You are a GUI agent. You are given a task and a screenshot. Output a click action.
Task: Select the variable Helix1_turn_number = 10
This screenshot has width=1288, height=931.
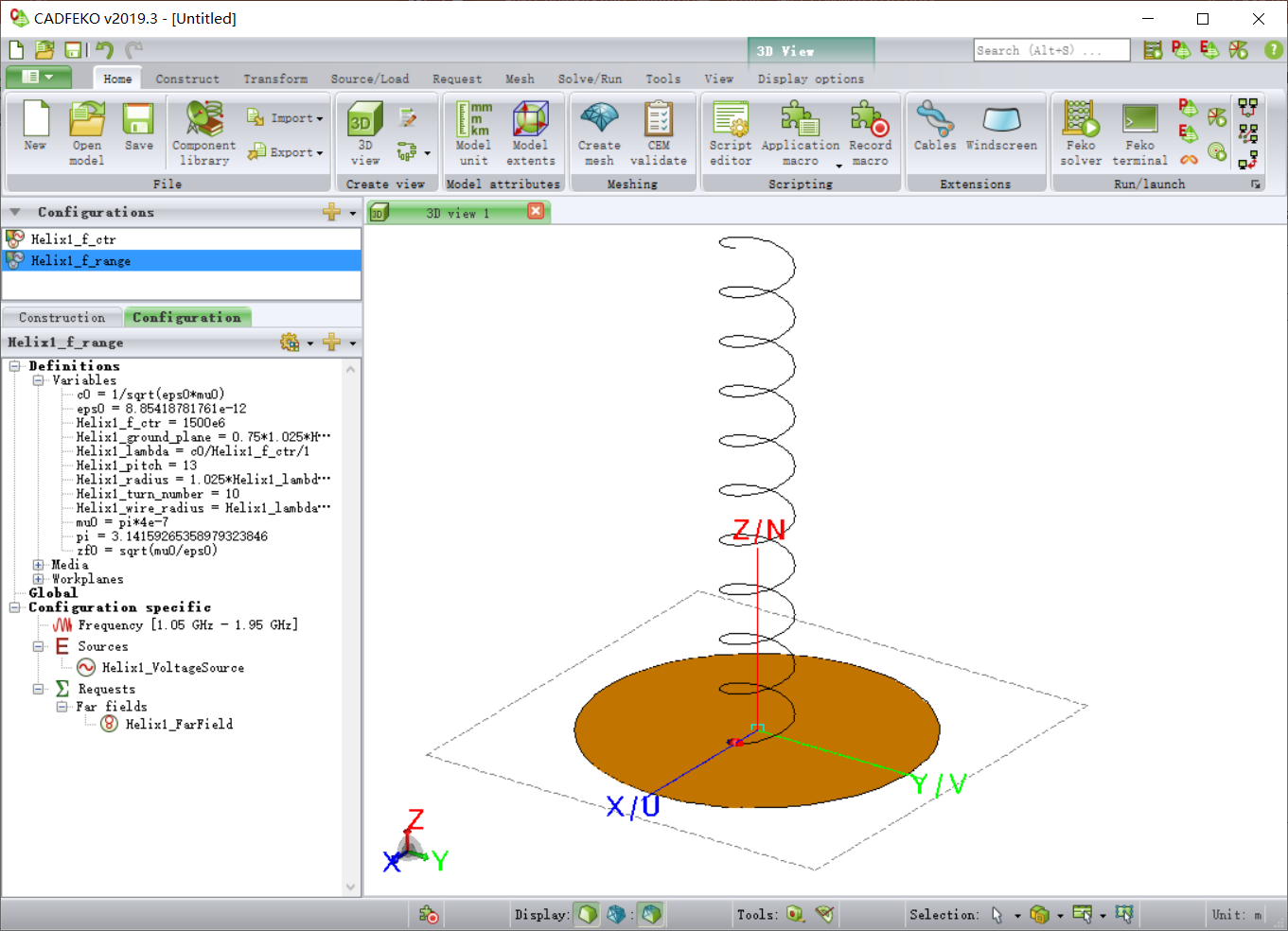[158, 494]
